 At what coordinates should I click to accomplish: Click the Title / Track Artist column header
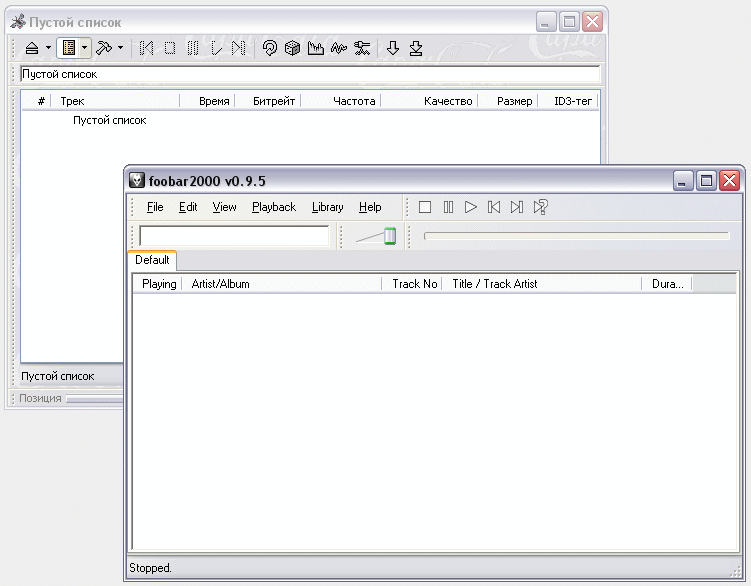point(542,284)
